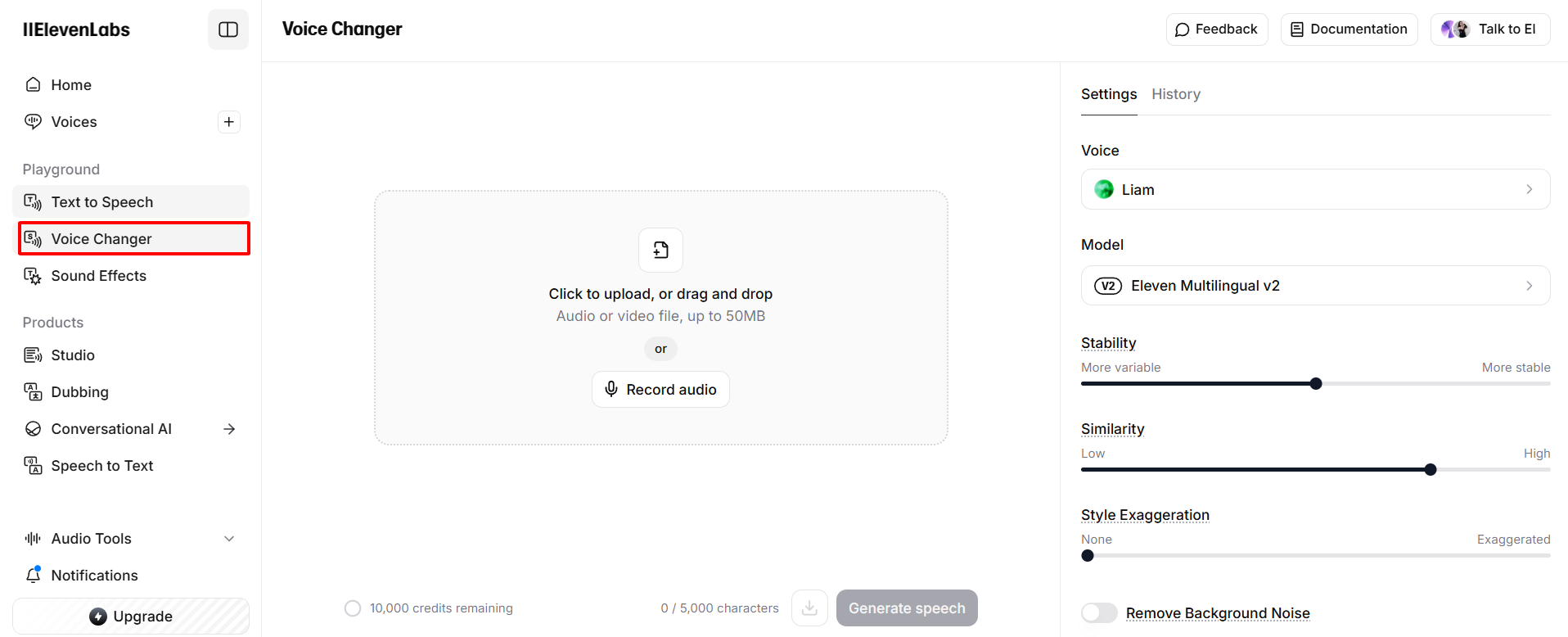The width and height of the screenshot is (1568, 637).
Task: Open the Liam voice selector
Action: pos(1315,189)
